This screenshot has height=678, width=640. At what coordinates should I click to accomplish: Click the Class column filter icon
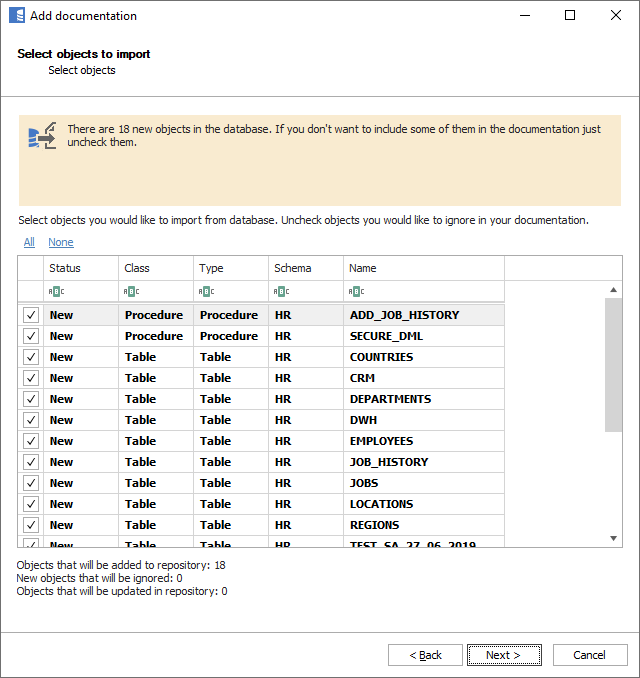(131, 292)
